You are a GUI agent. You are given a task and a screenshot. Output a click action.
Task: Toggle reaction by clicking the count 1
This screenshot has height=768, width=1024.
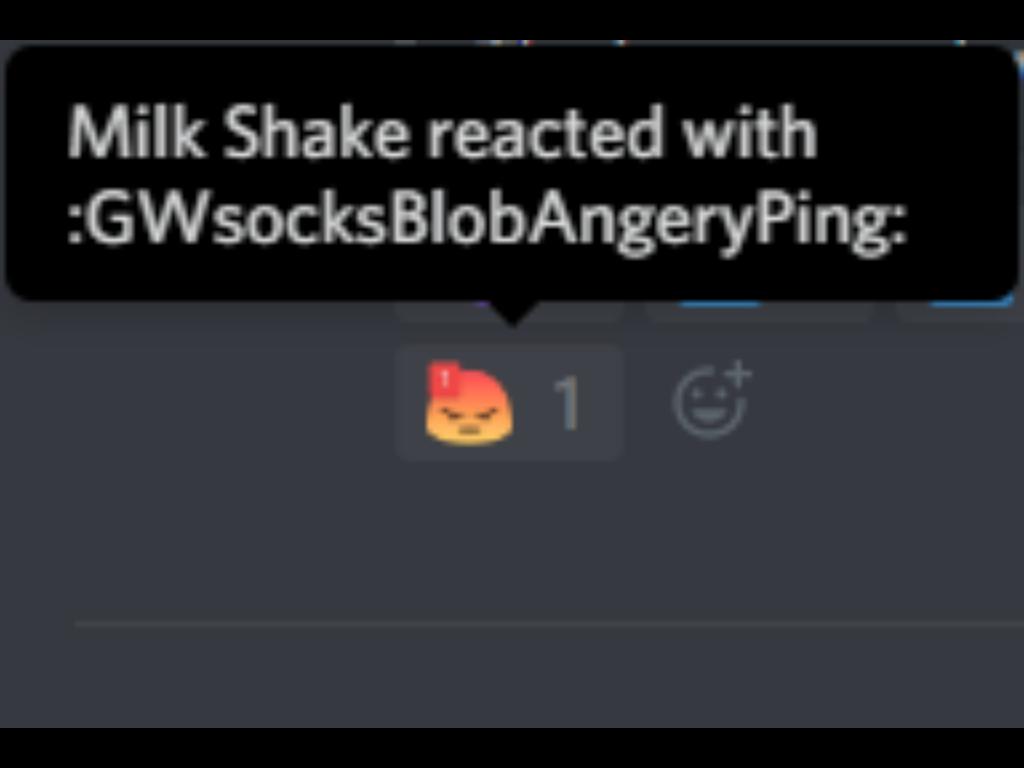point(567,404)
